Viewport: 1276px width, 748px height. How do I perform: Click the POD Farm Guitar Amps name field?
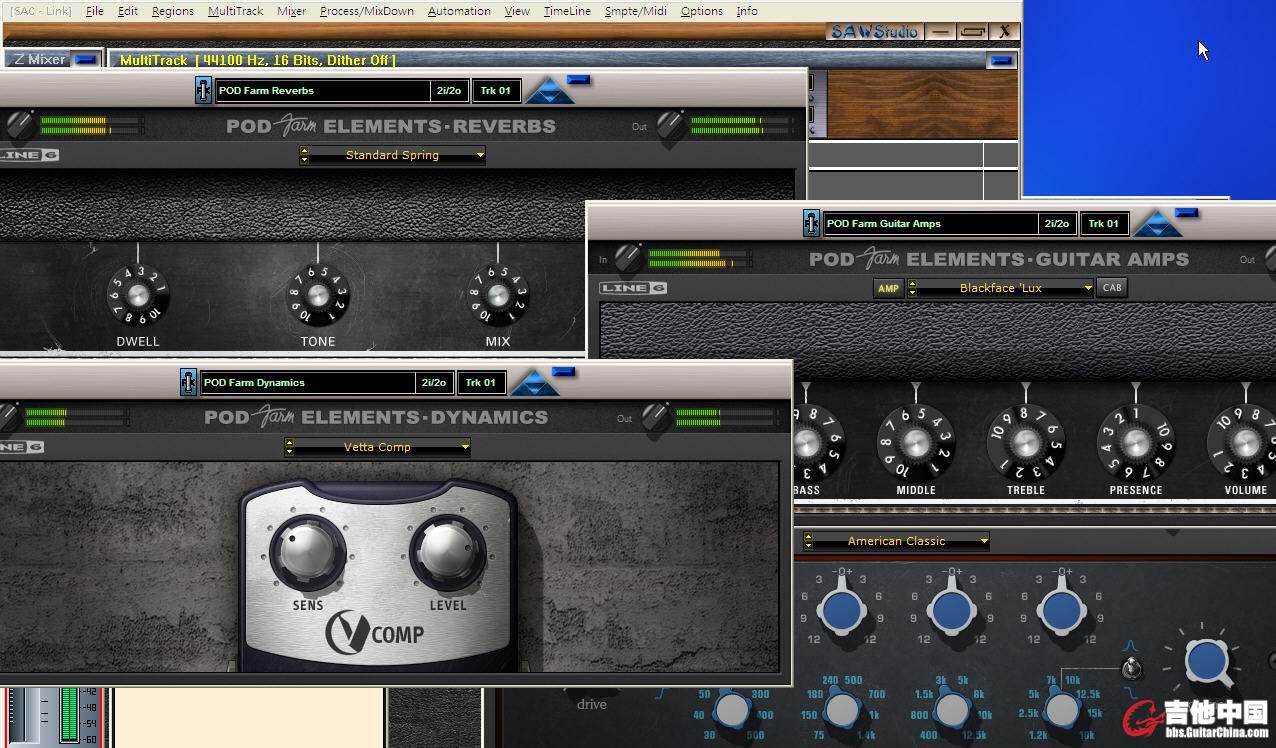coord(930,223)
